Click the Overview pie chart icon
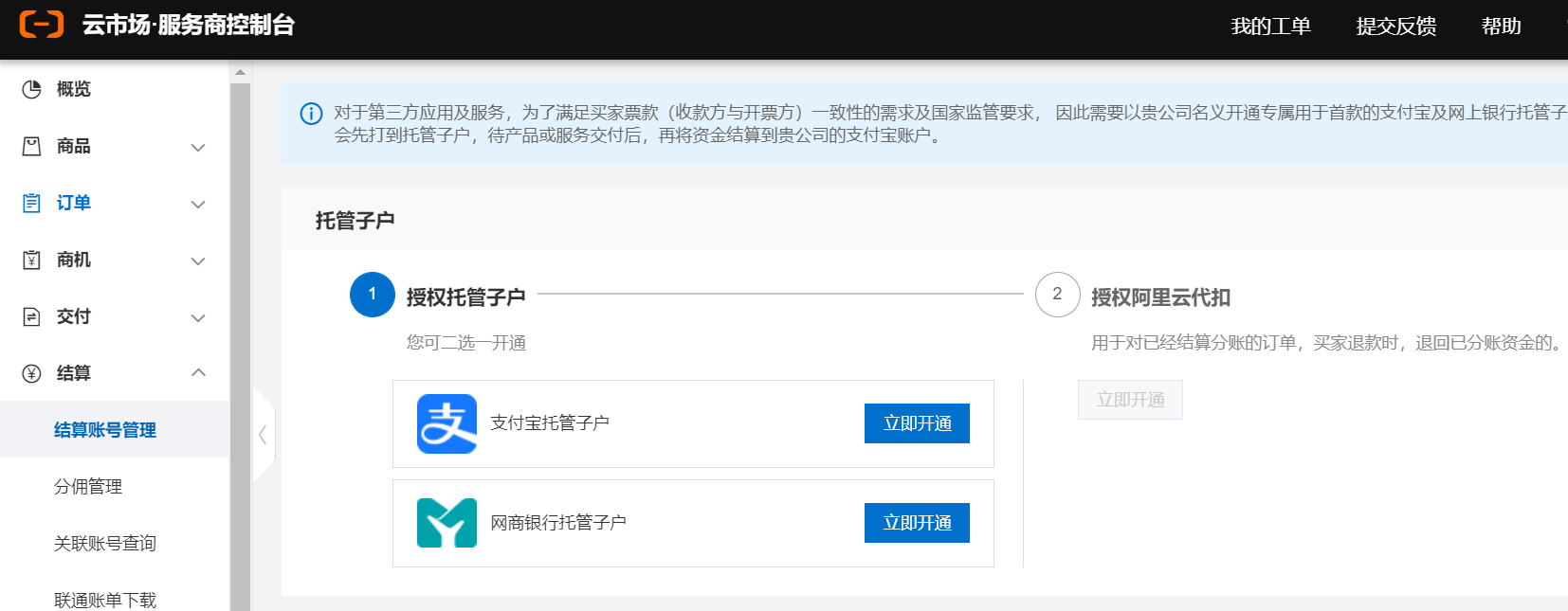The height and width of the screenshot is (611, 1568). pyautogui.click(x=32, y=89)
